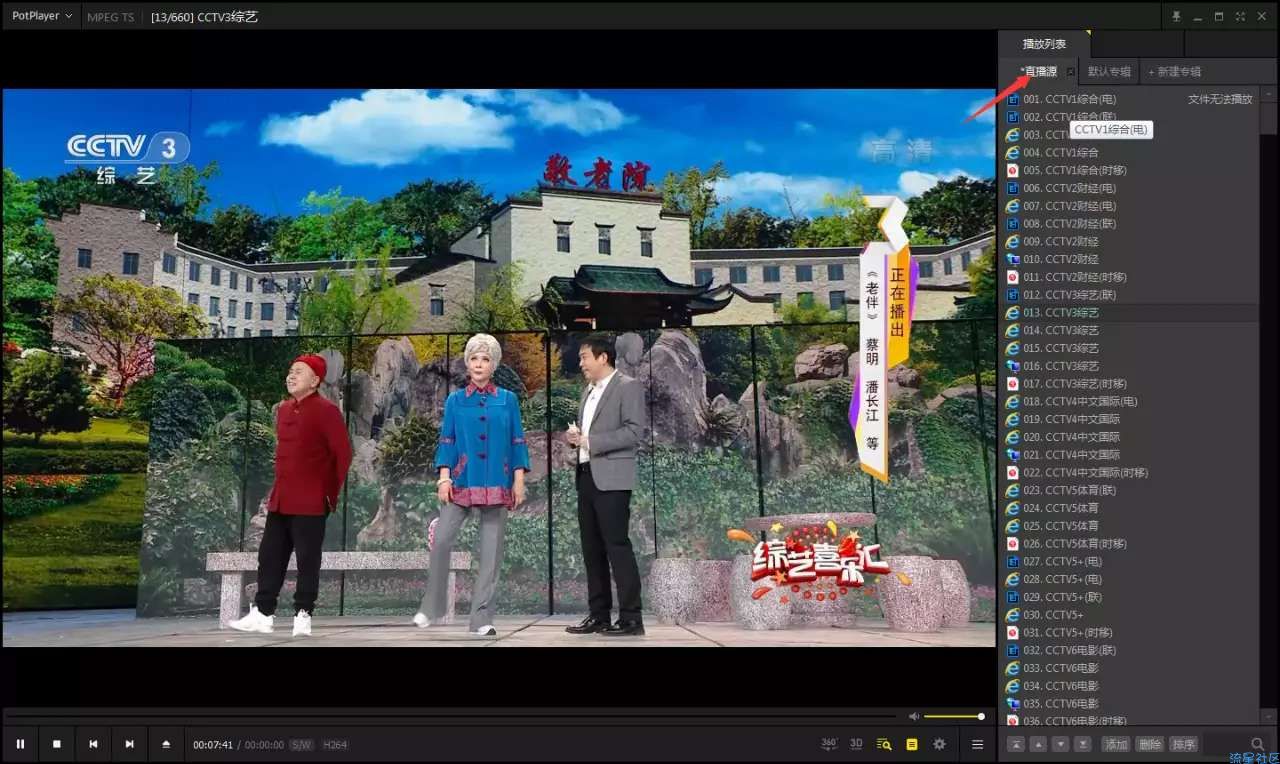Image resolution: width=1280 pixels, height=764 pixels.
Task: Toggle 3D video mode
Action: 856,744
